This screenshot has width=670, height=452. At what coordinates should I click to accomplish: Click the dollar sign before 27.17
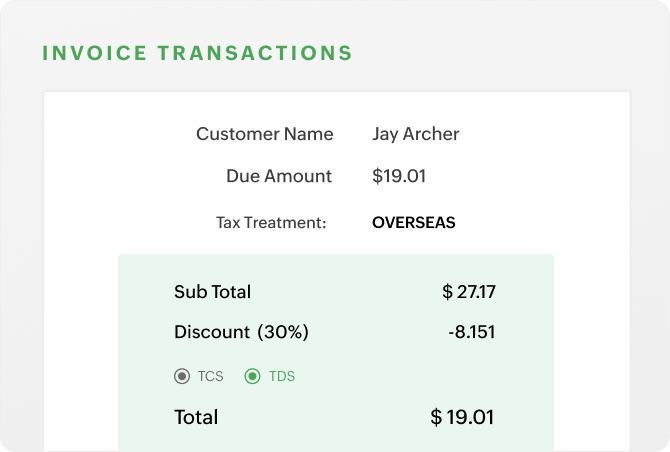(x=447, y=292)
